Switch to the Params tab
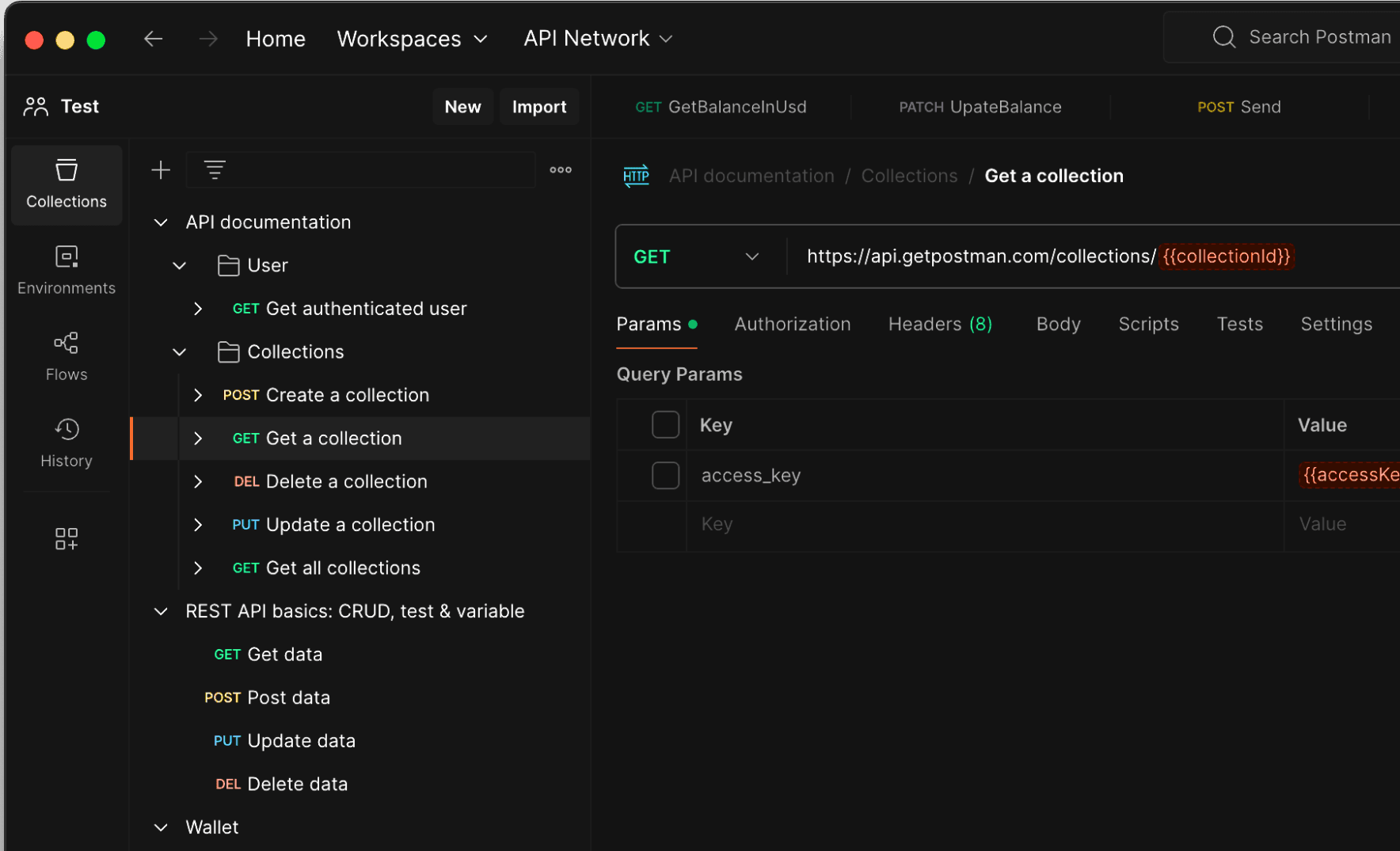The image size is (1400, 851). pyautogui.click(x=656, y=324)
